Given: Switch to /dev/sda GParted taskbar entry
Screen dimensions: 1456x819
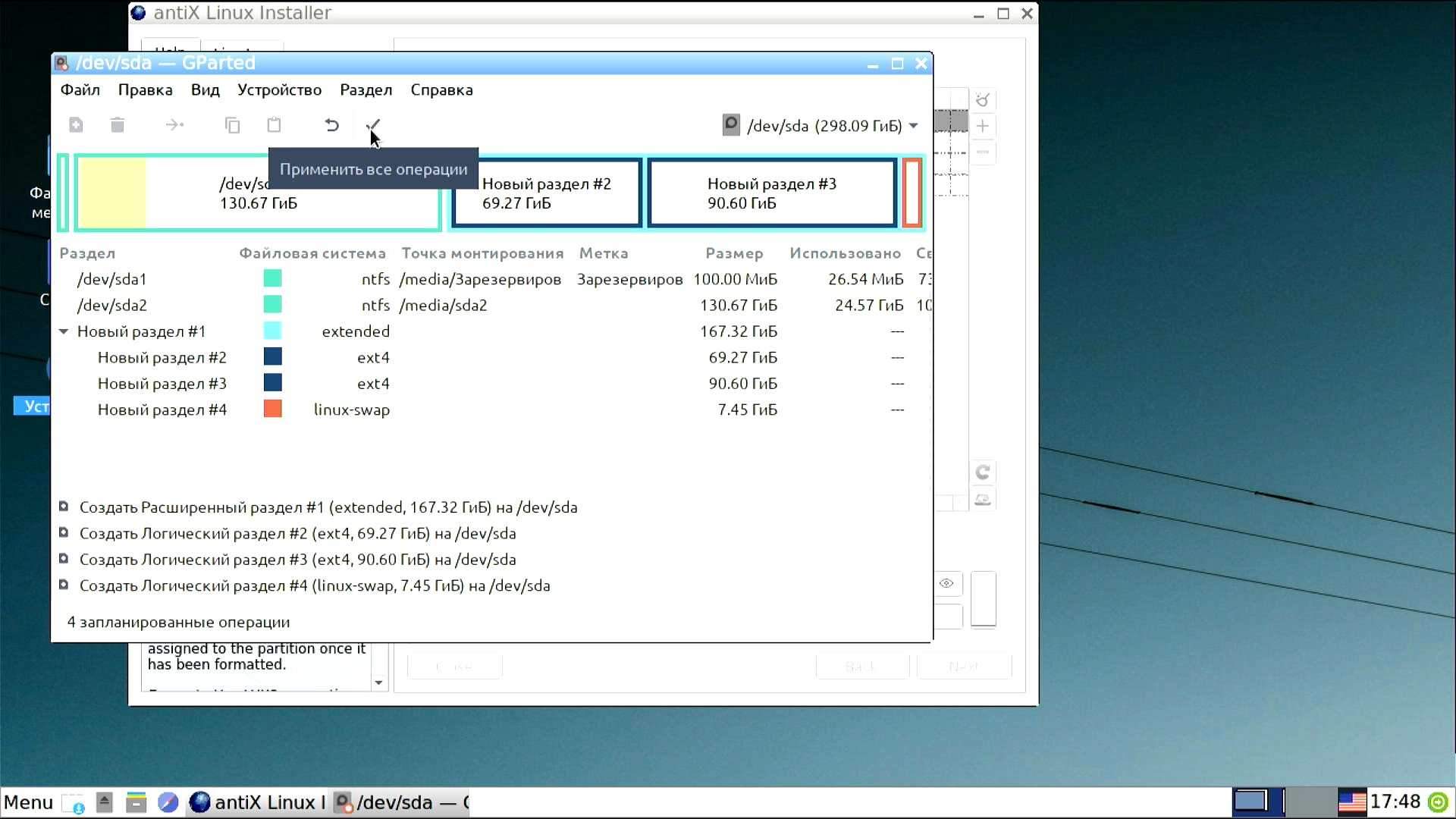Looking at the screenshot, I should [x=401, y=802].
